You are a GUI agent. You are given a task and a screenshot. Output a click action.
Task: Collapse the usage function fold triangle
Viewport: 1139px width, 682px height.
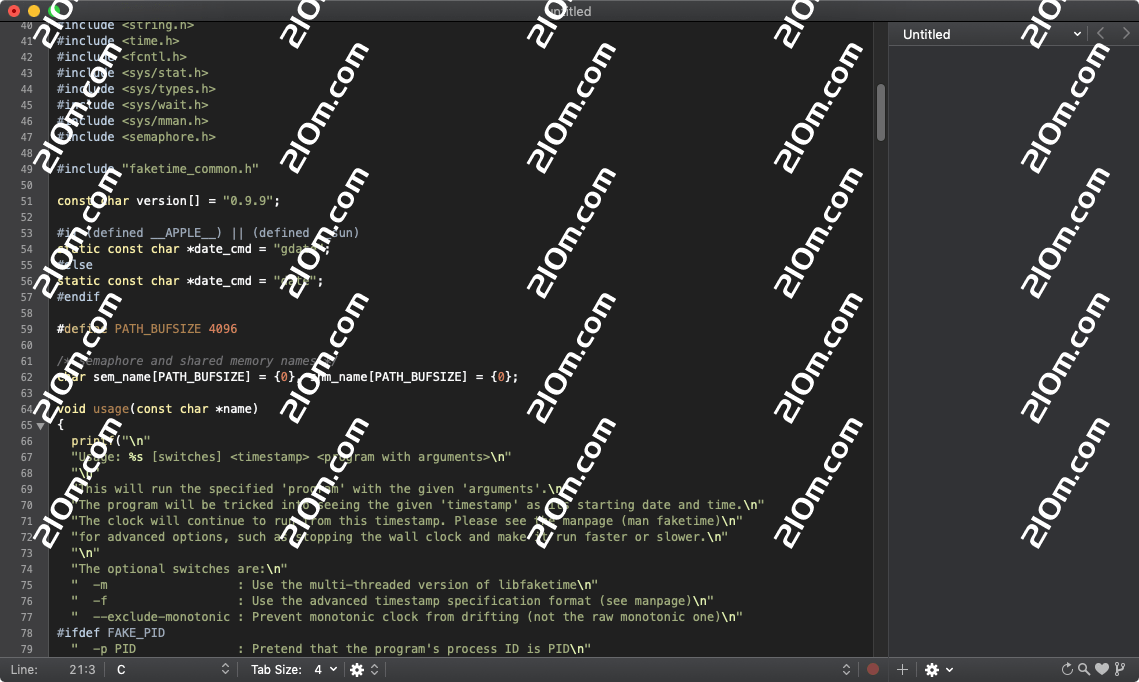(40, 425)
